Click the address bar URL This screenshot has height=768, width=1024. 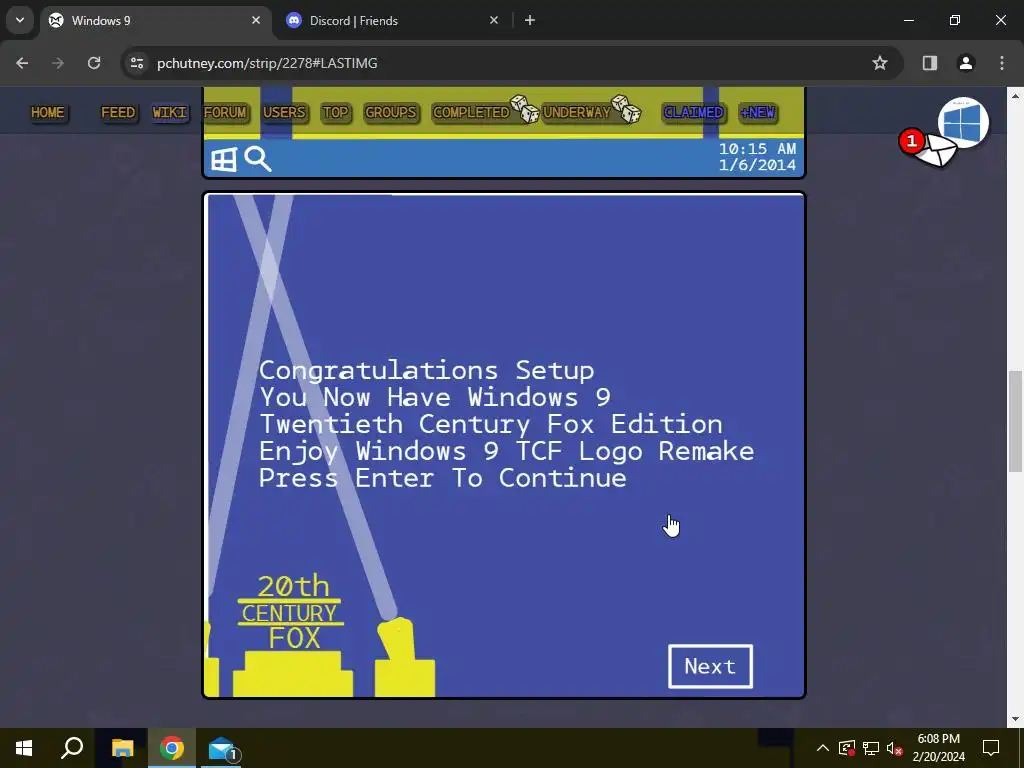[267, 63]
